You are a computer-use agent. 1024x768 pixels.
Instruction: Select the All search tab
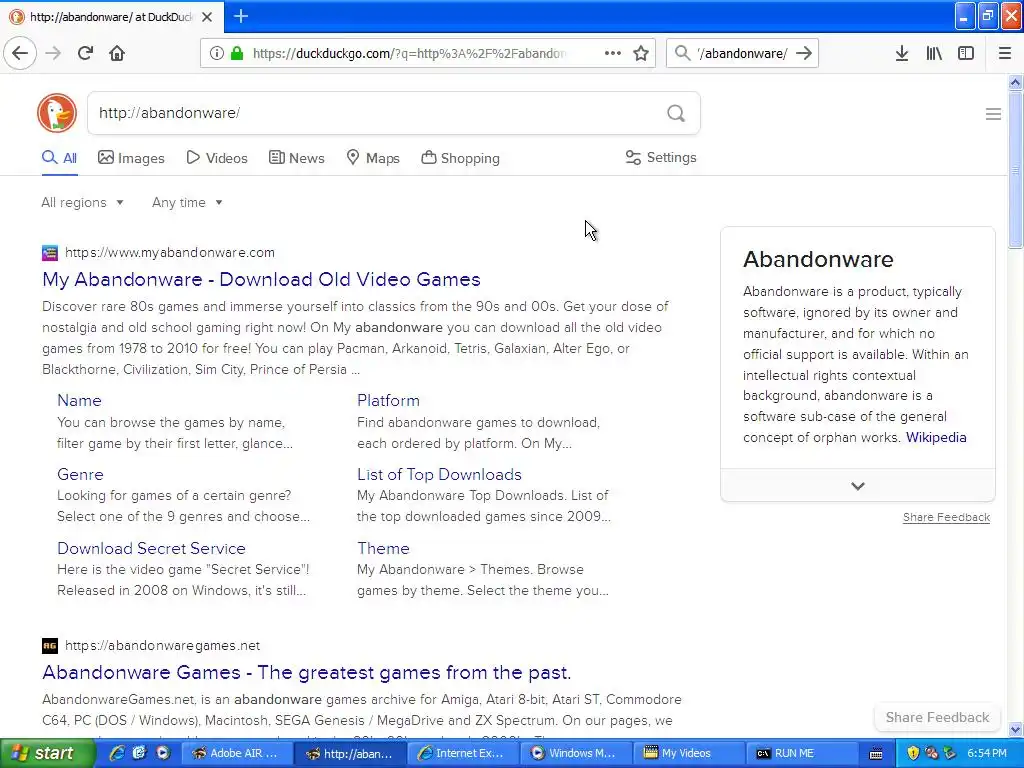coord(59,158)
